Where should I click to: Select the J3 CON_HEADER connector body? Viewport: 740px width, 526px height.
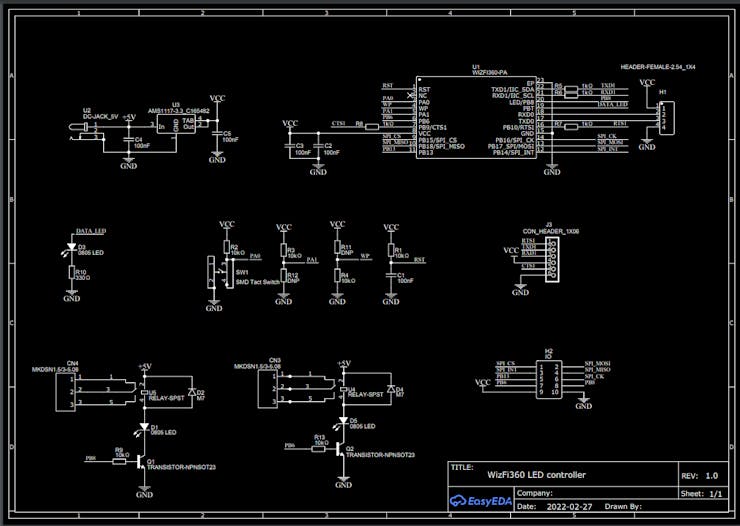click(553, 259)
